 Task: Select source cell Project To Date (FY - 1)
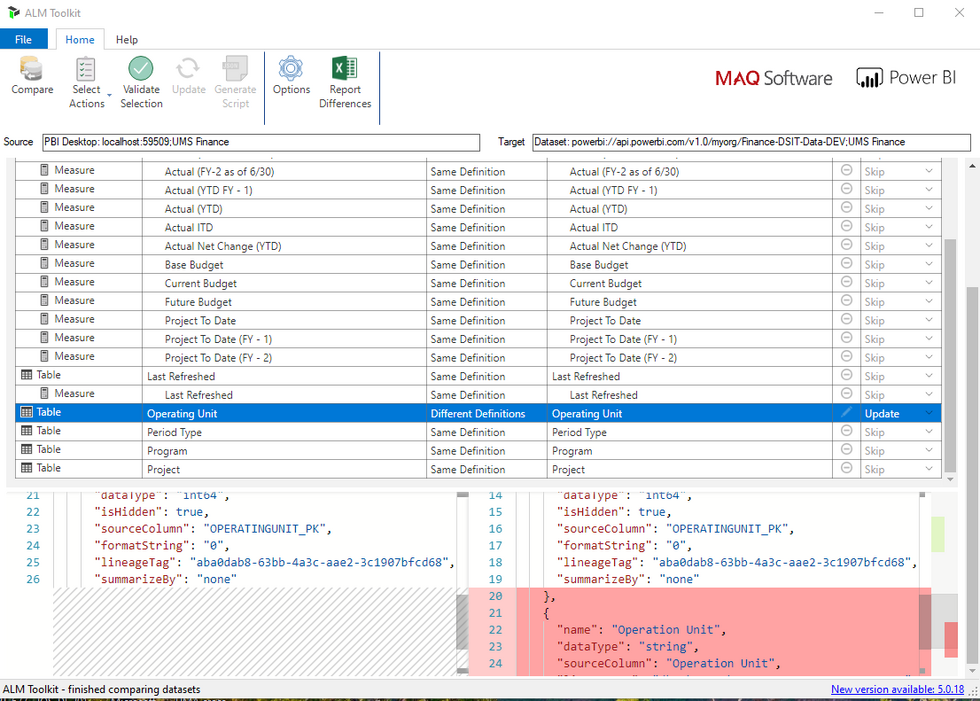point(284,339)
